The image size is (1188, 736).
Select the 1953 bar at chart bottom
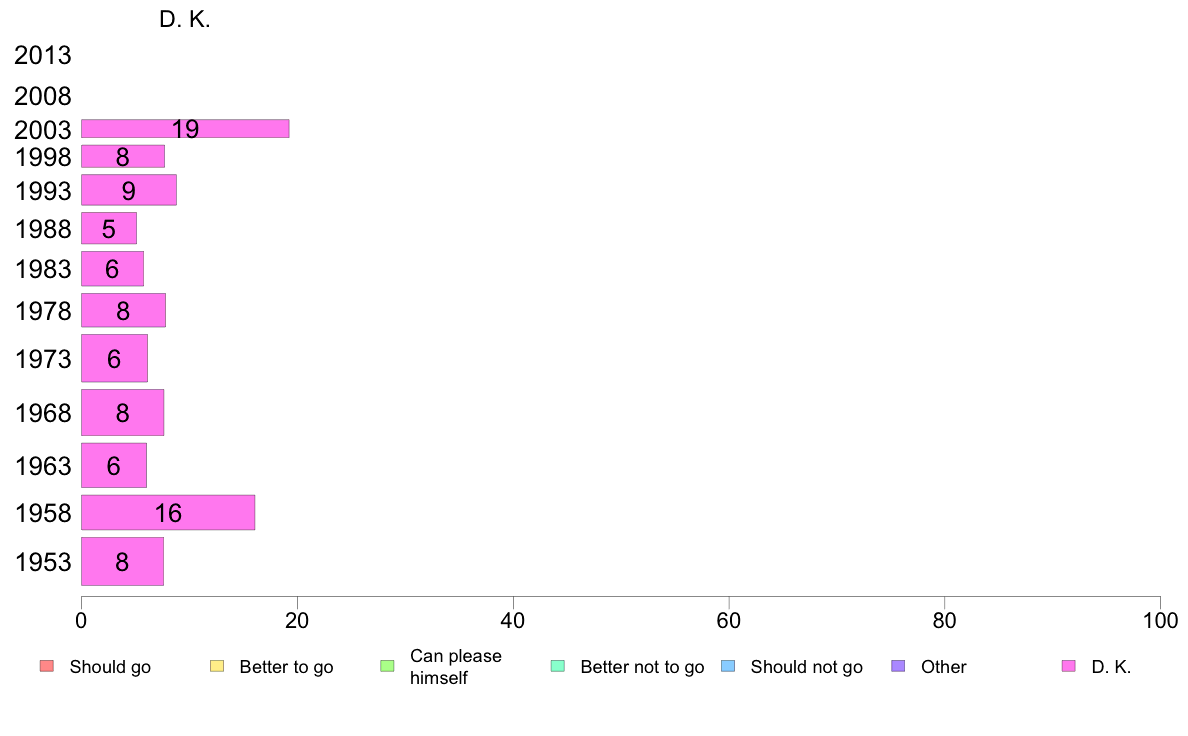[123, 562]
